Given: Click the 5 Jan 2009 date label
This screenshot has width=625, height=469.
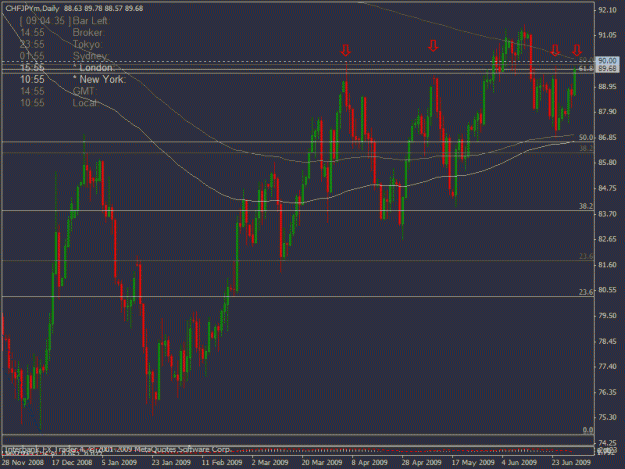Looking at the screenshot, I should 119,463.
